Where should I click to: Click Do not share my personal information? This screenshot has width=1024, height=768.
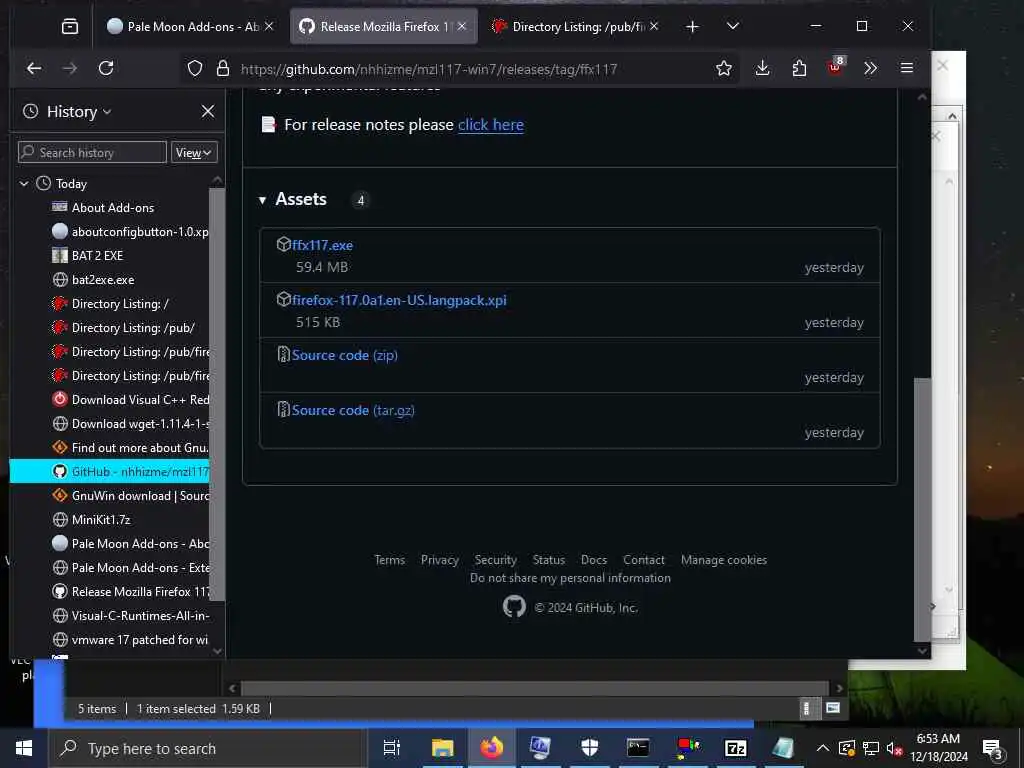(x=570, y=578)
